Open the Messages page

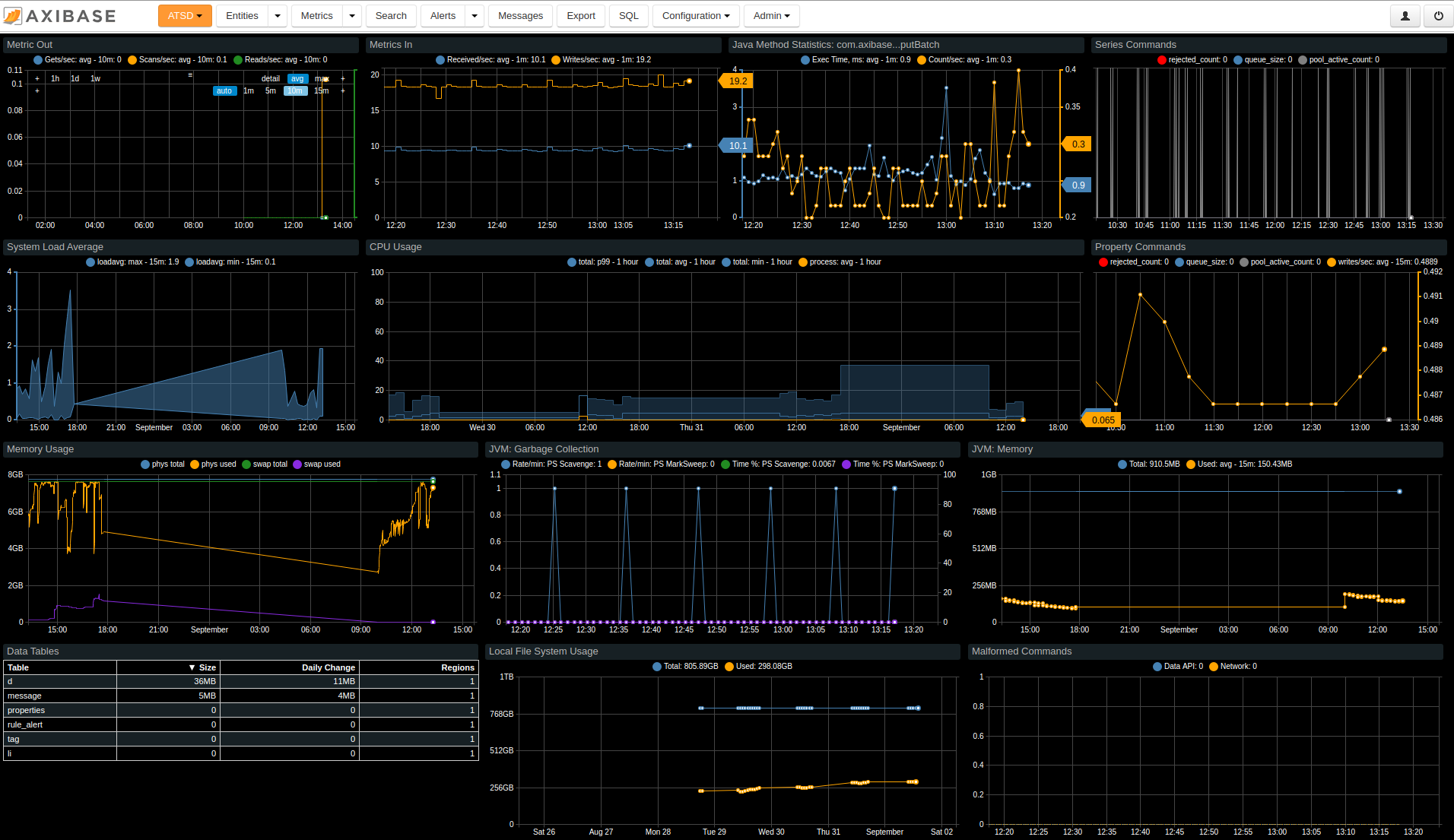click(x=520, y=16)
